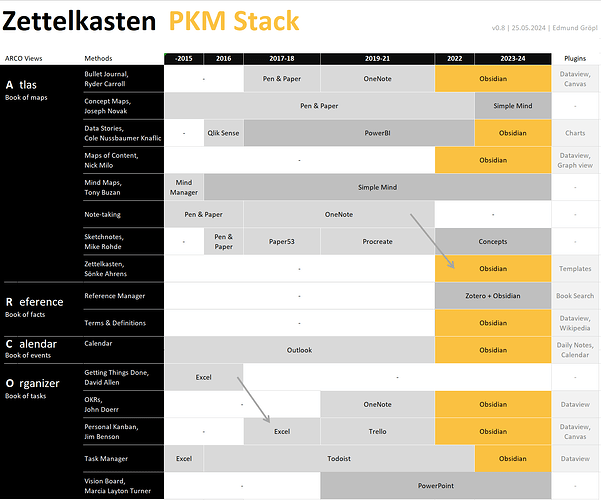The width and height of the screenshot is (601, 500).
Task: Click the Zotero + Obsidian cell
Action: 493,296
